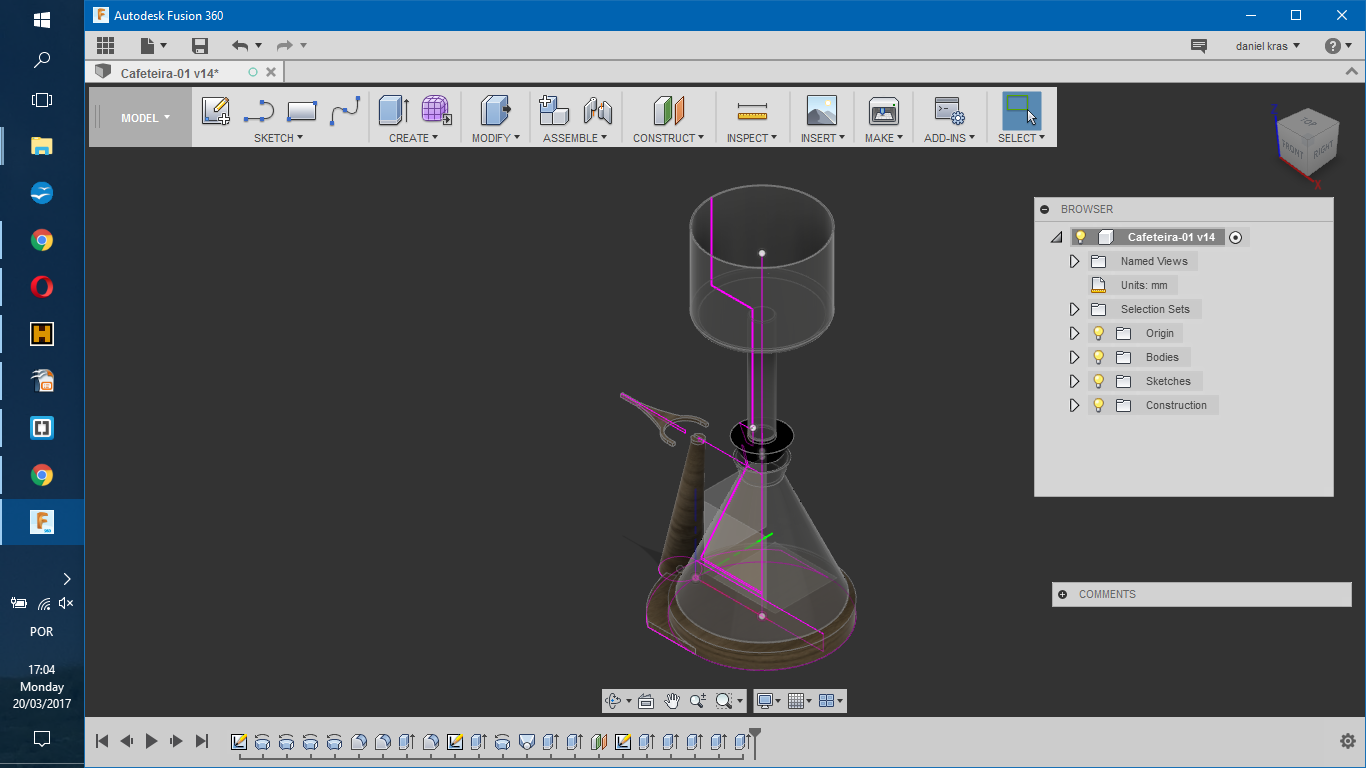This screenshot has height=768, width=1366.
Task: Click the Look At navigation icon
Action: pyautogui.click(x=646, y=701)
